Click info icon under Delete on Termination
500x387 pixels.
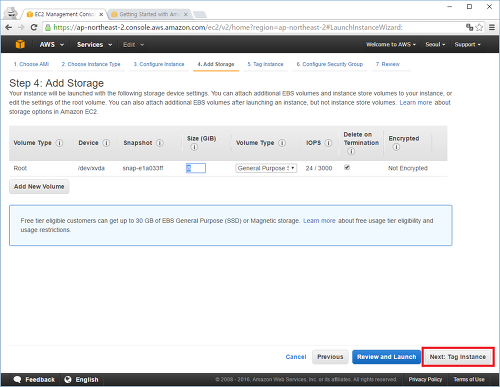pos(351,151)
